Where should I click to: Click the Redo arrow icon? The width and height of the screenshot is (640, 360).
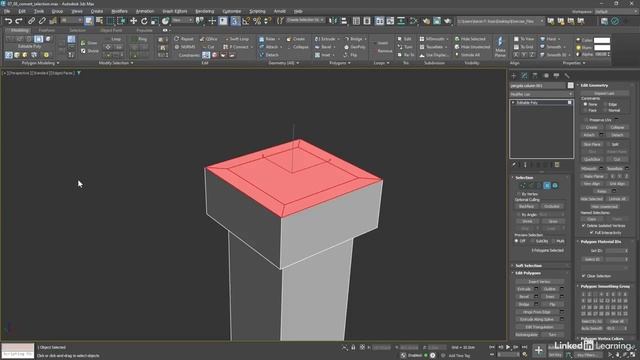pos(19,21)
